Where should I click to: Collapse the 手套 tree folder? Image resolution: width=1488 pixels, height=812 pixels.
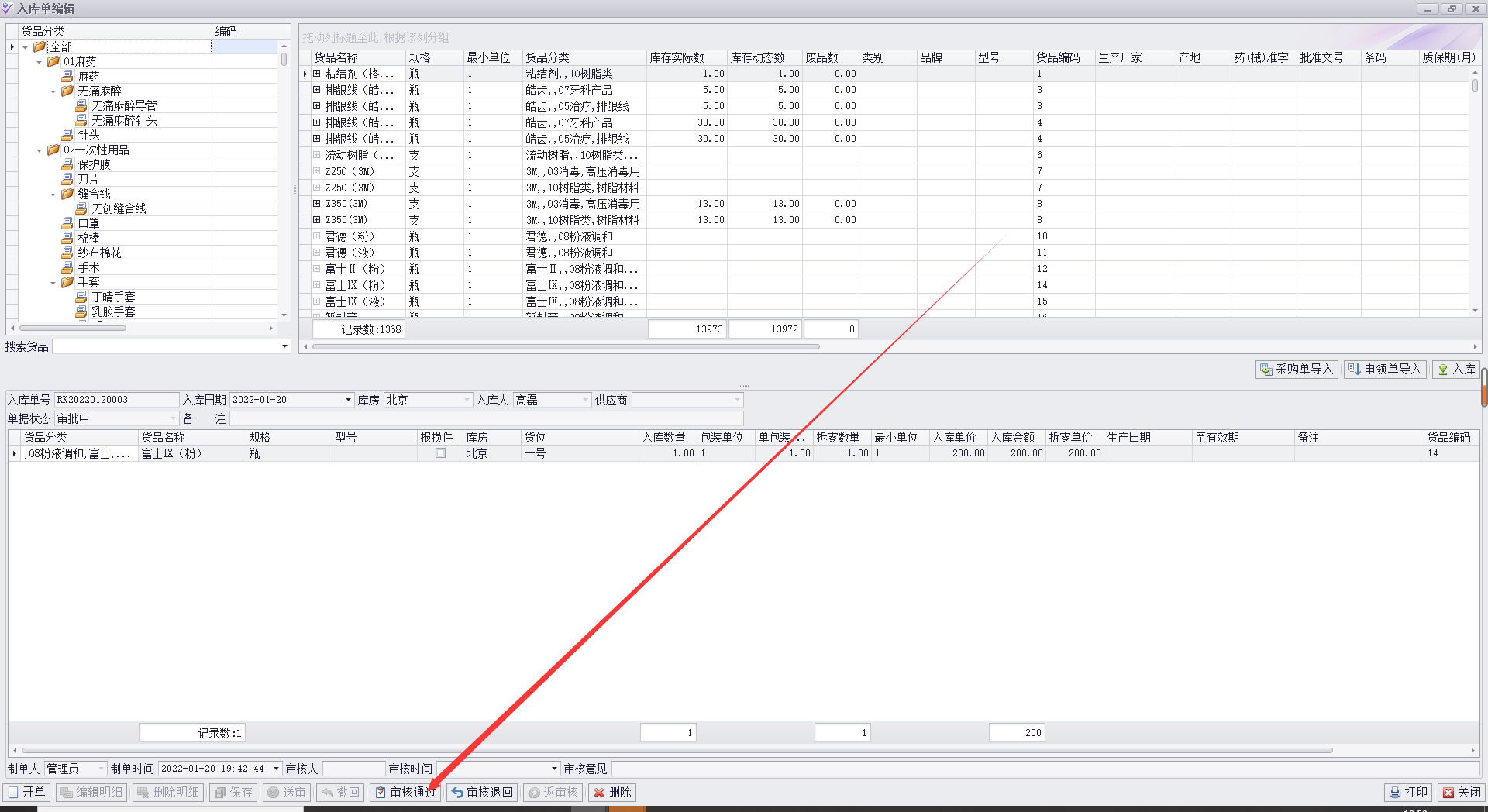tap(53, 283)
